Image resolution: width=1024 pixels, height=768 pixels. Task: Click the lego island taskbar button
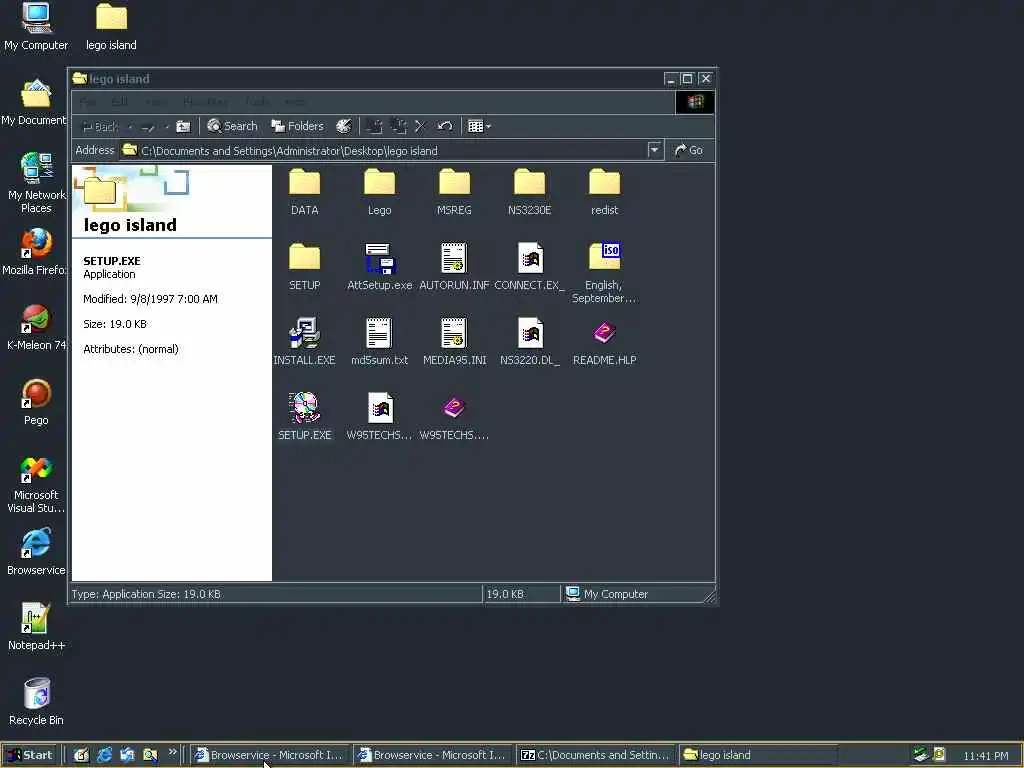758,755
